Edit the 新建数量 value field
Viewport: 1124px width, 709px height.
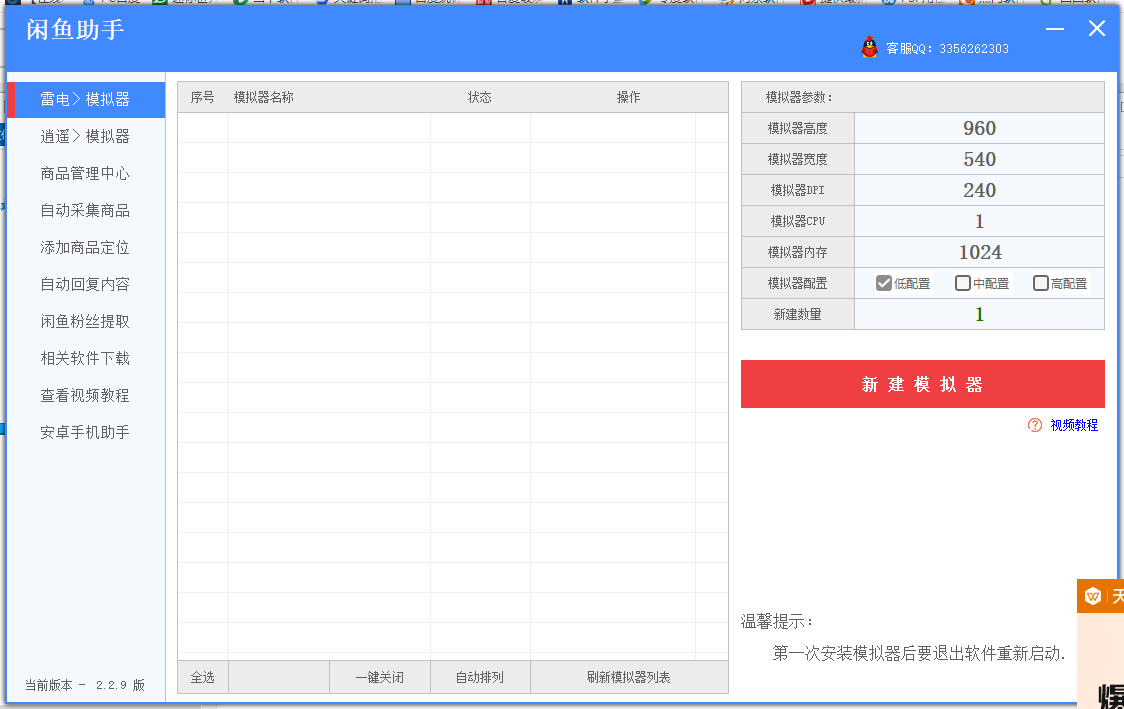(x=979, y=313)
